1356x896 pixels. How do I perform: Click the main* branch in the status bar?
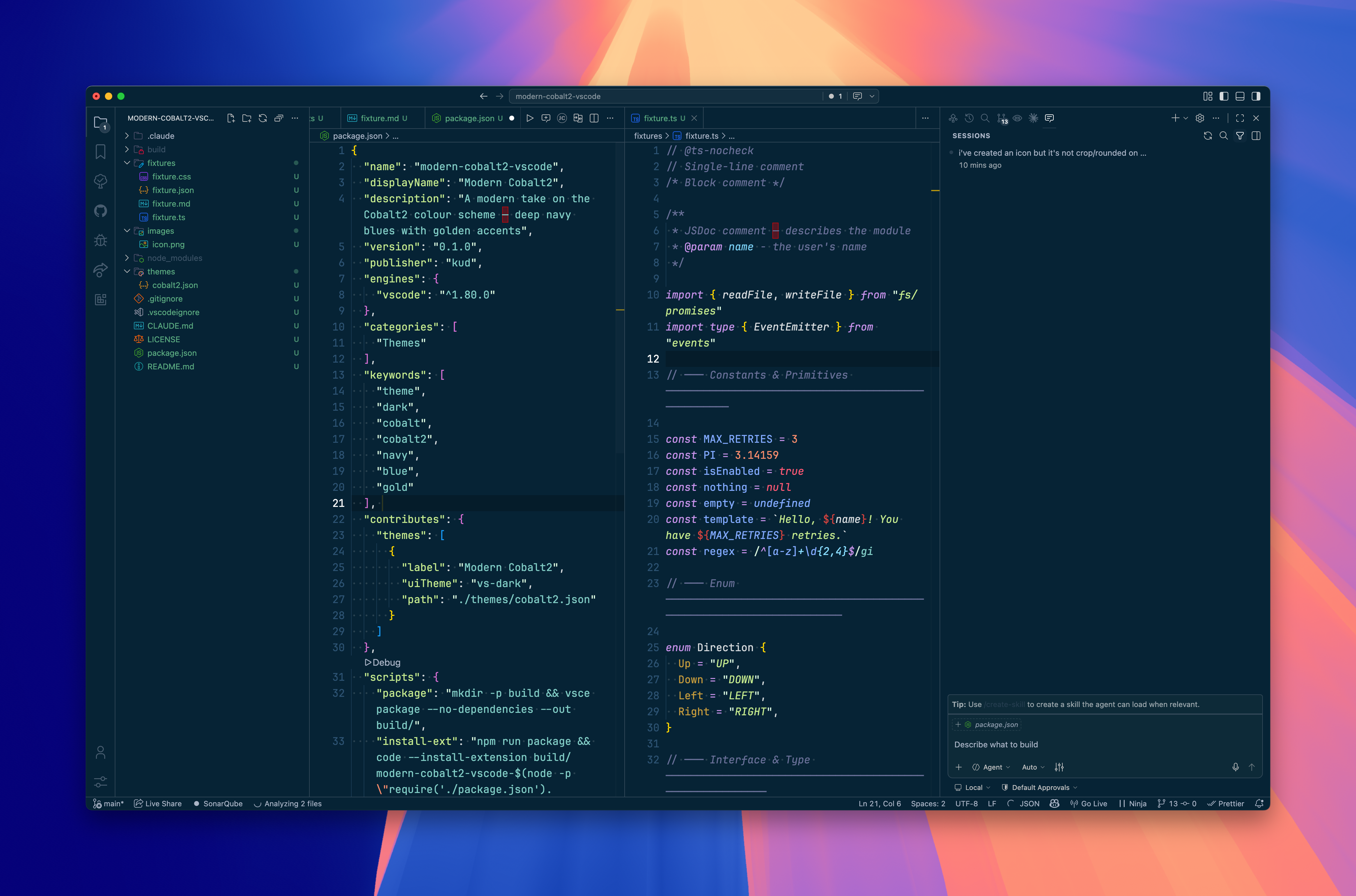click(x=109, y=804)
